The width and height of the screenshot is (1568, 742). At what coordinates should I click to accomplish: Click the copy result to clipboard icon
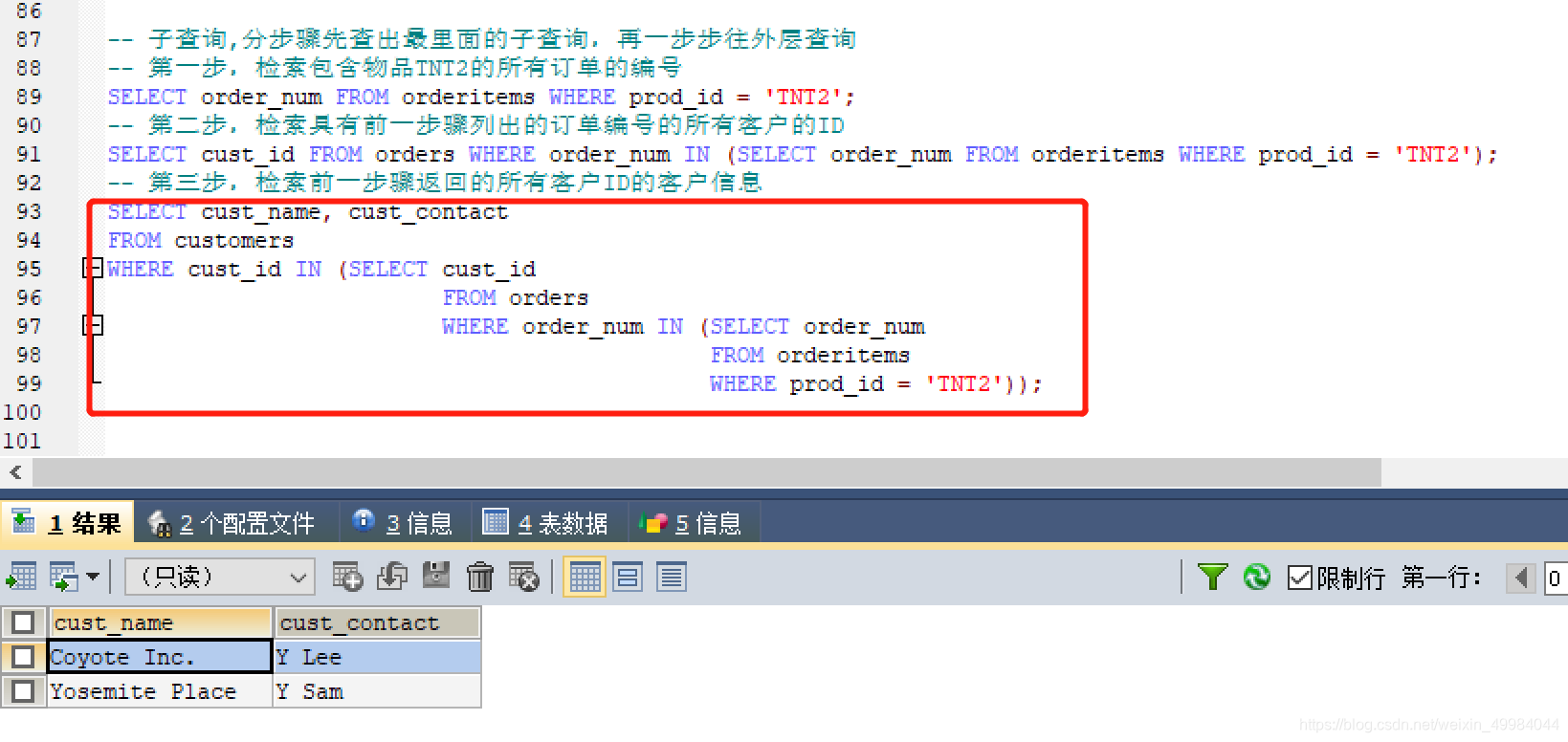point(64,578)
